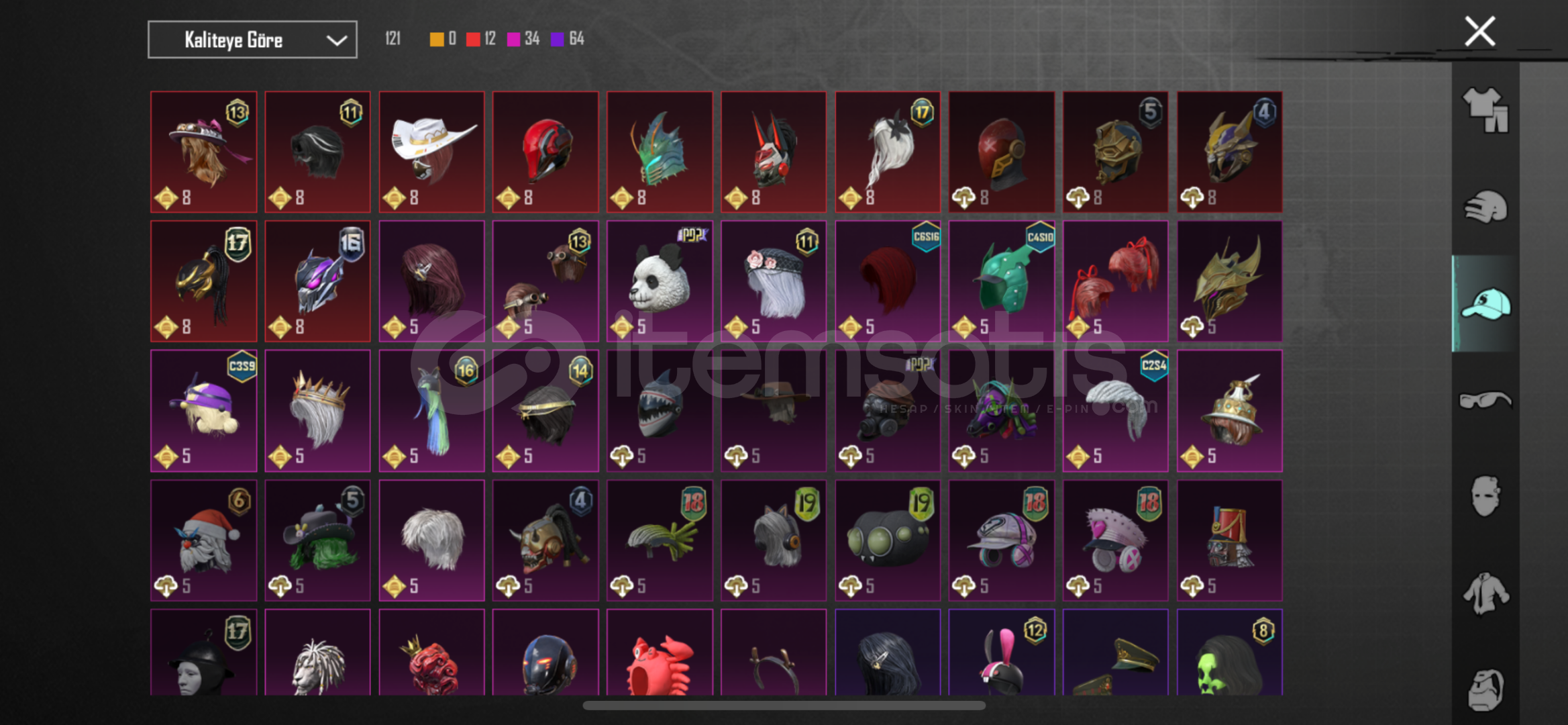Select the cap headwear category tab
Viewport: 1568px width, 725px height.
coord(1485,303)
